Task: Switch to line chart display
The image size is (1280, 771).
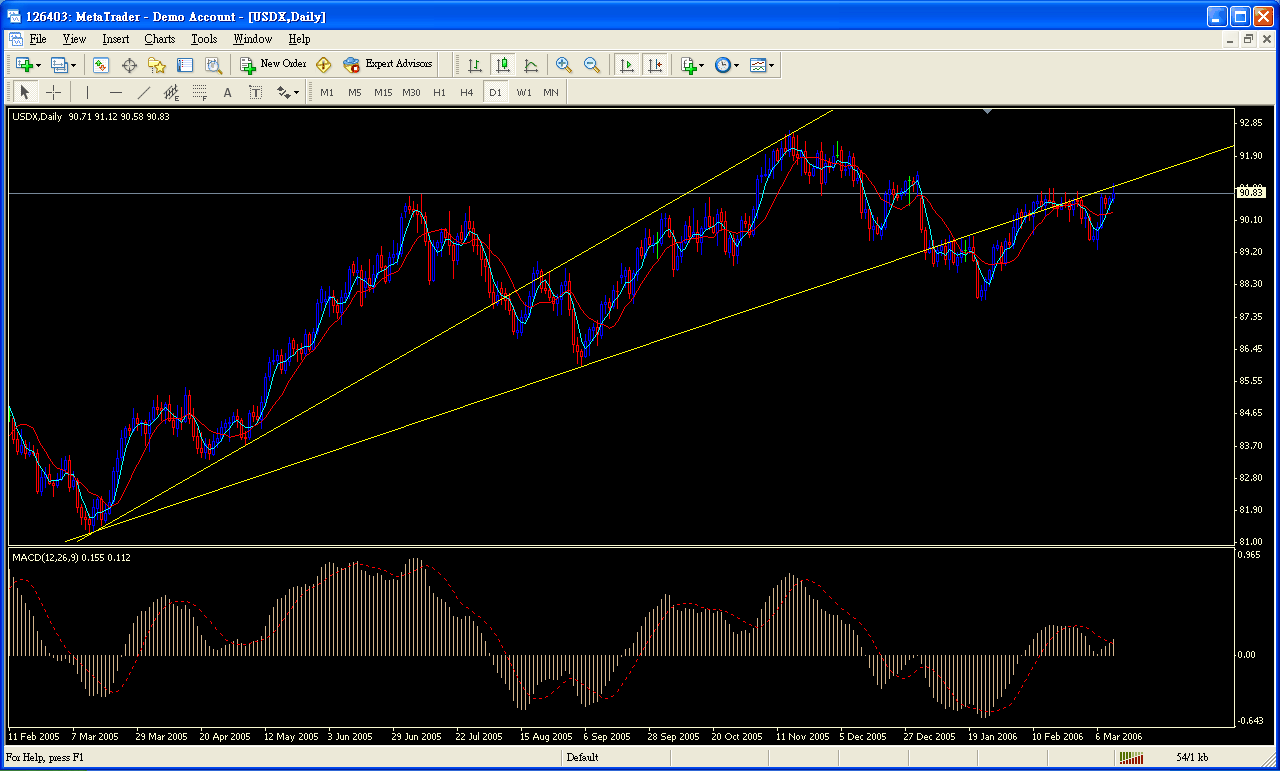Action: click(531, 65)
